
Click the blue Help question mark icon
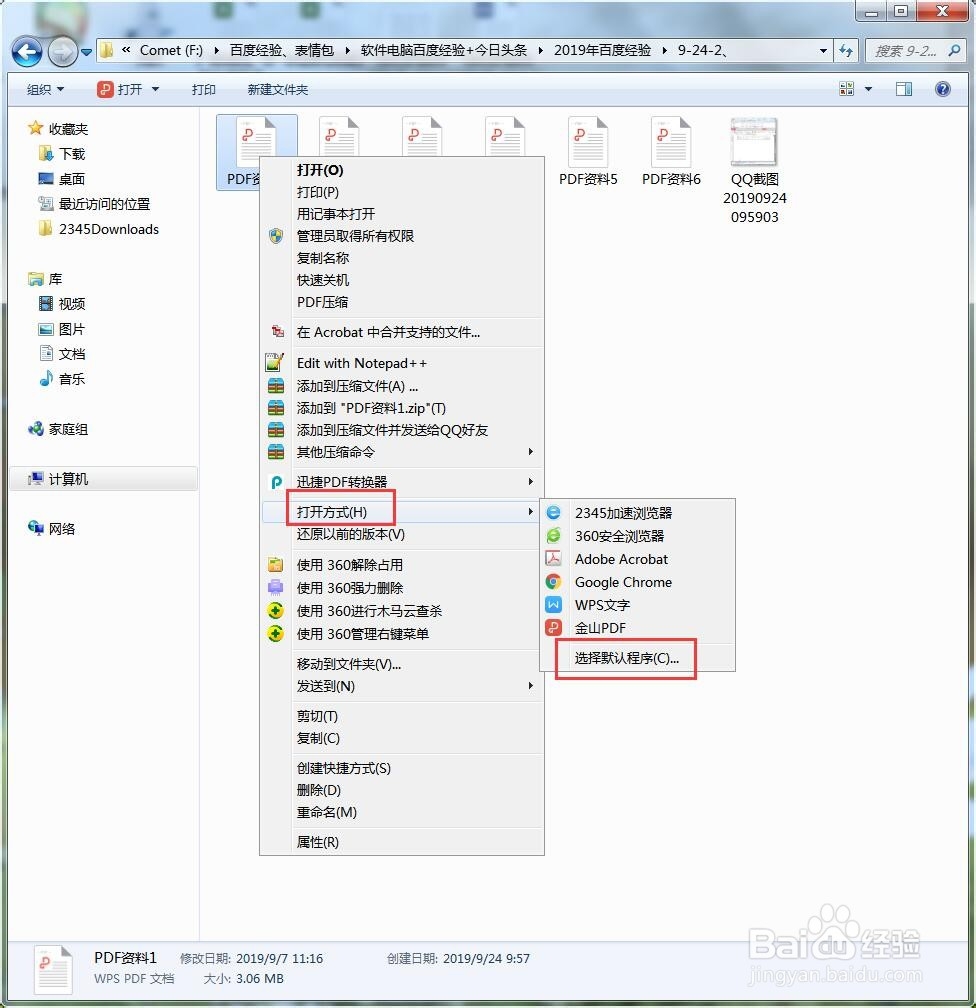click(x=941, y=89)
